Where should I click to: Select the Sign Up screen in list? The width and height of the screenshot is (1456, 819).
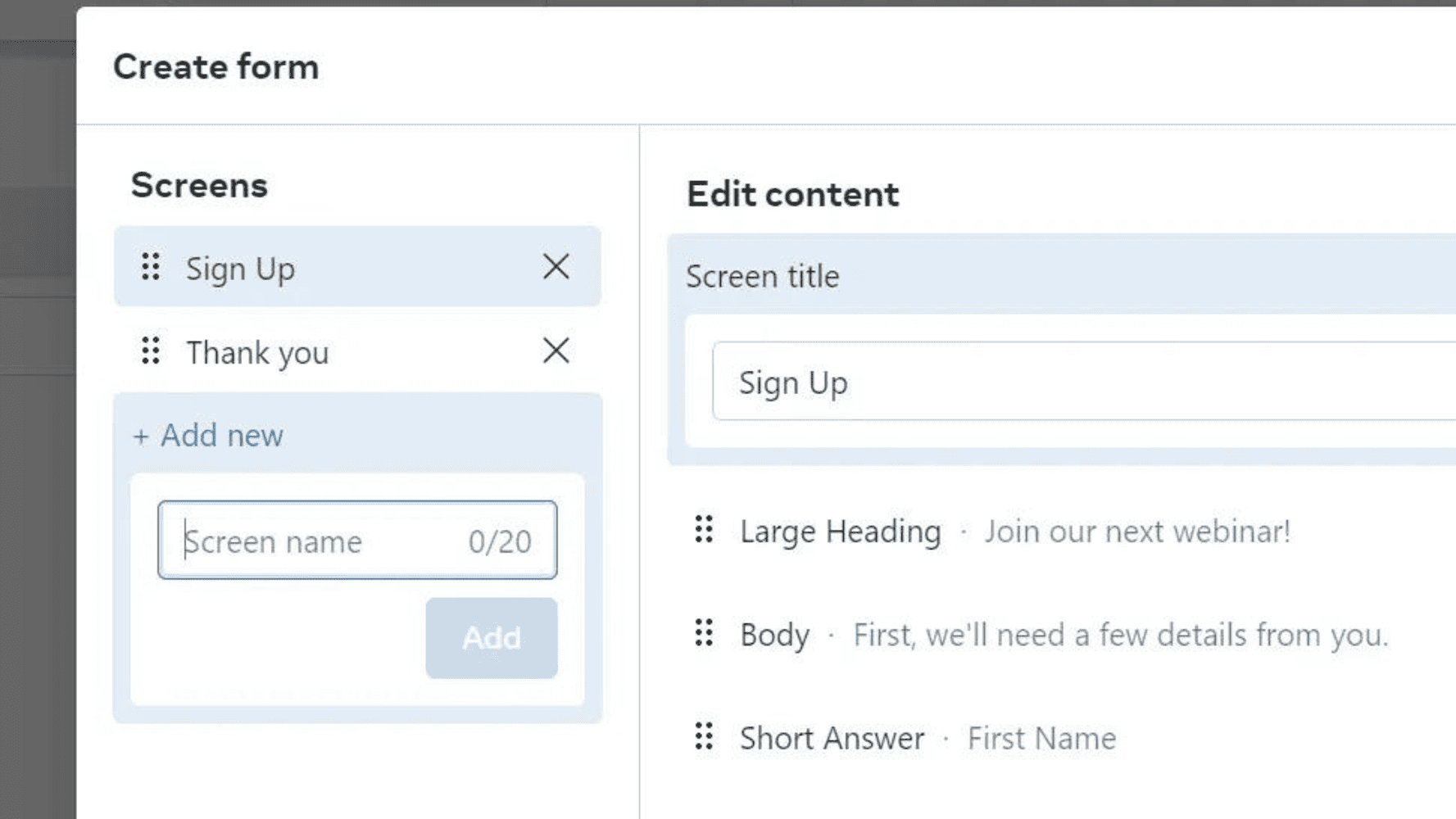click(240, 269)
